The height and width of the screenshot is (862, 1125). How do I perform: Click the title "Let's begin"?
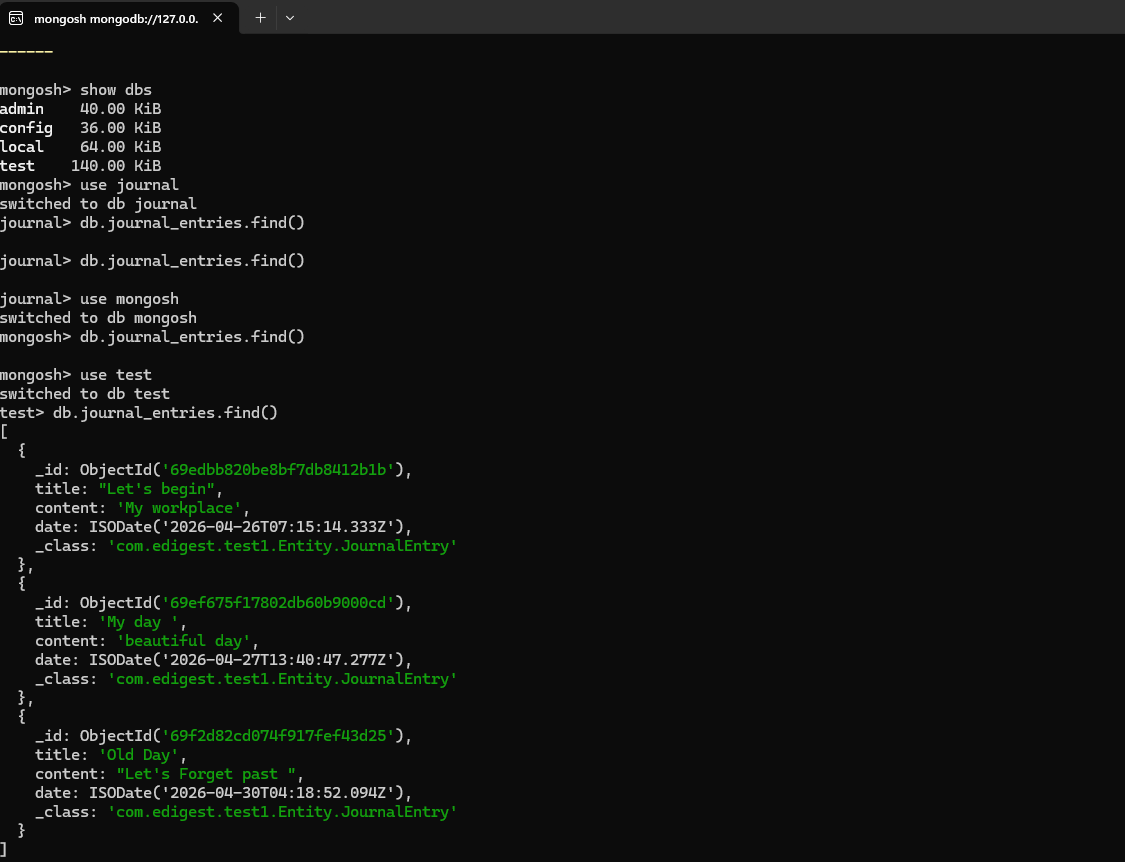[x=156, y=489]
